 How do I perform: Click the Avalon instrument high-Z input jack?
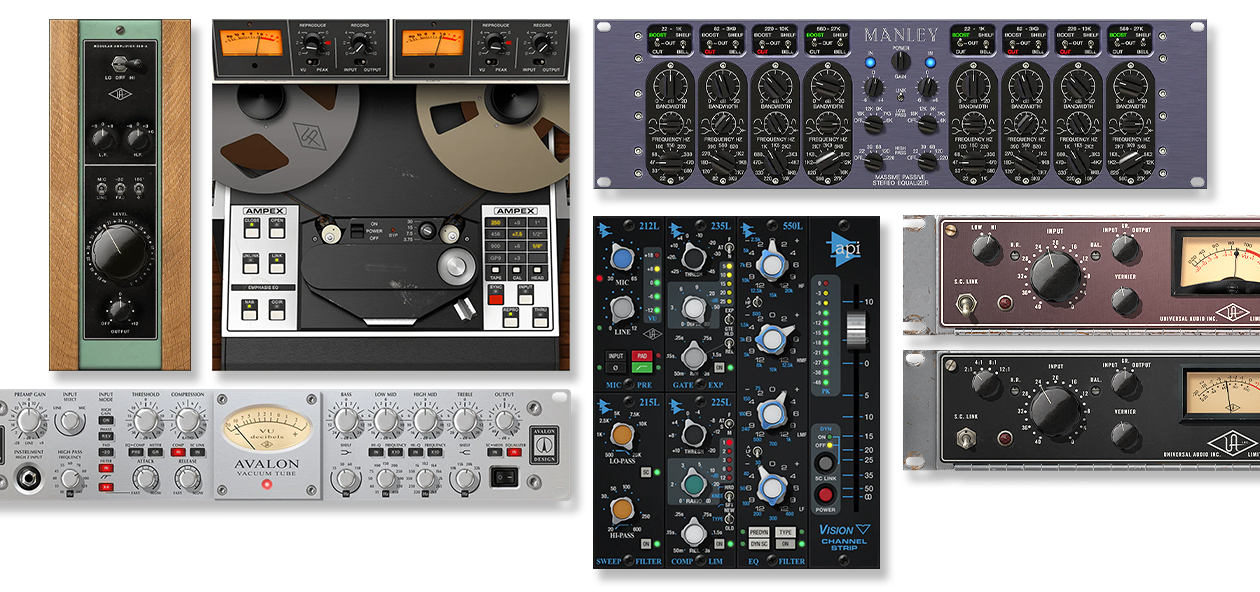[x=27, y=478]
